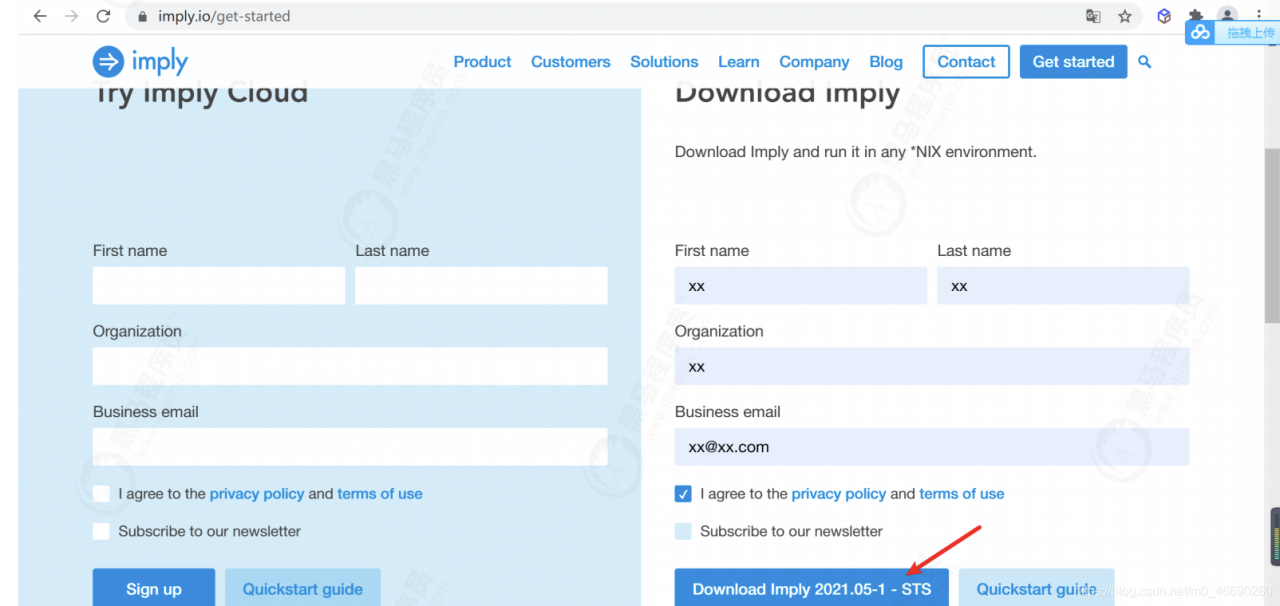Click the padlock site info icon
The width and height of the screenshot is (1280, 606).
point(142,17)
